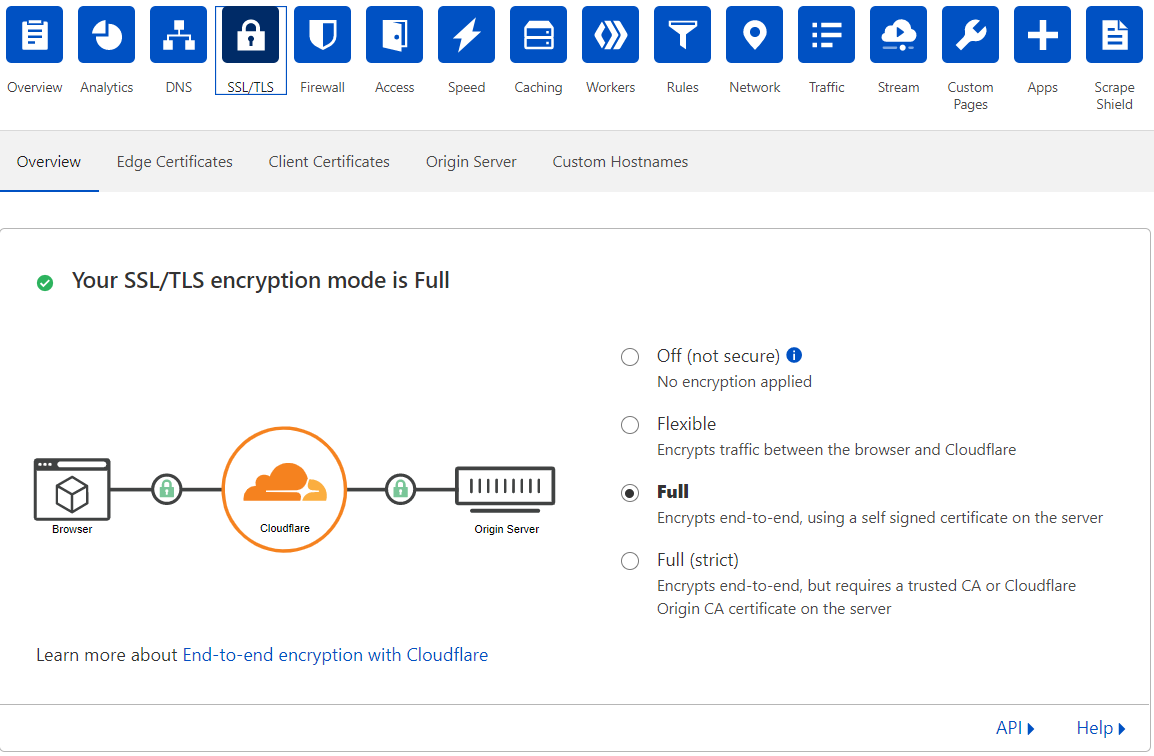Open the Speed lightning bolt icon
This screenshot has height=756, width=1154.
tap(467, 35)
